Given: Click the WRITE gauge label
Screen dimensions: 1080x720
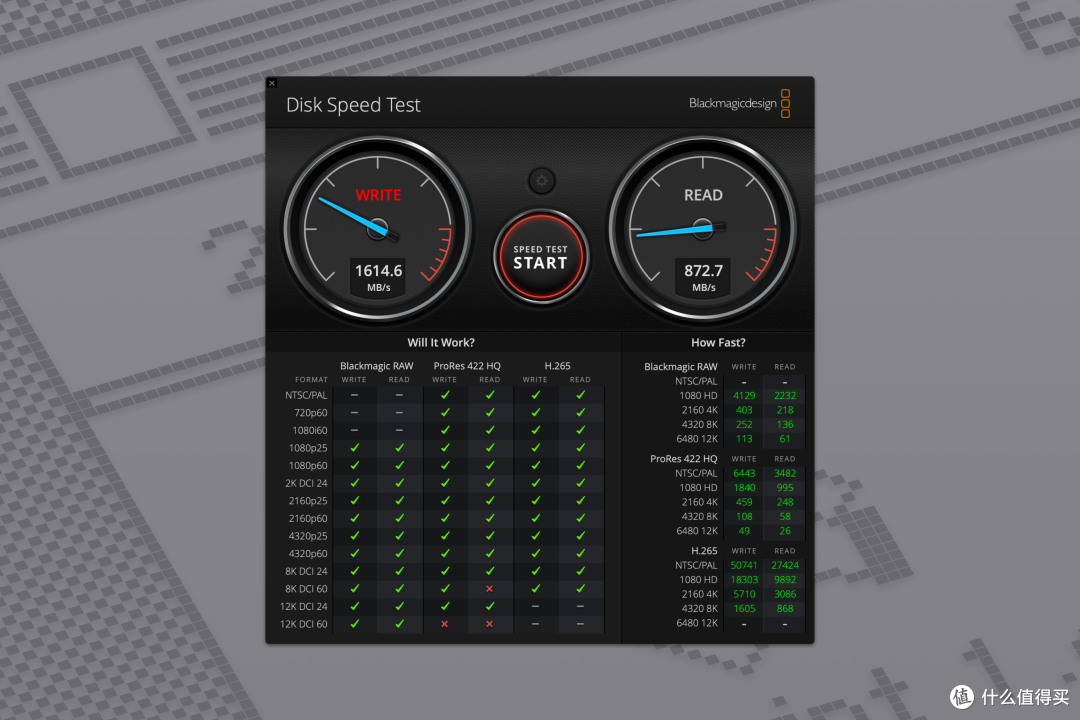Looking at the screenshot, I should 378,195.
